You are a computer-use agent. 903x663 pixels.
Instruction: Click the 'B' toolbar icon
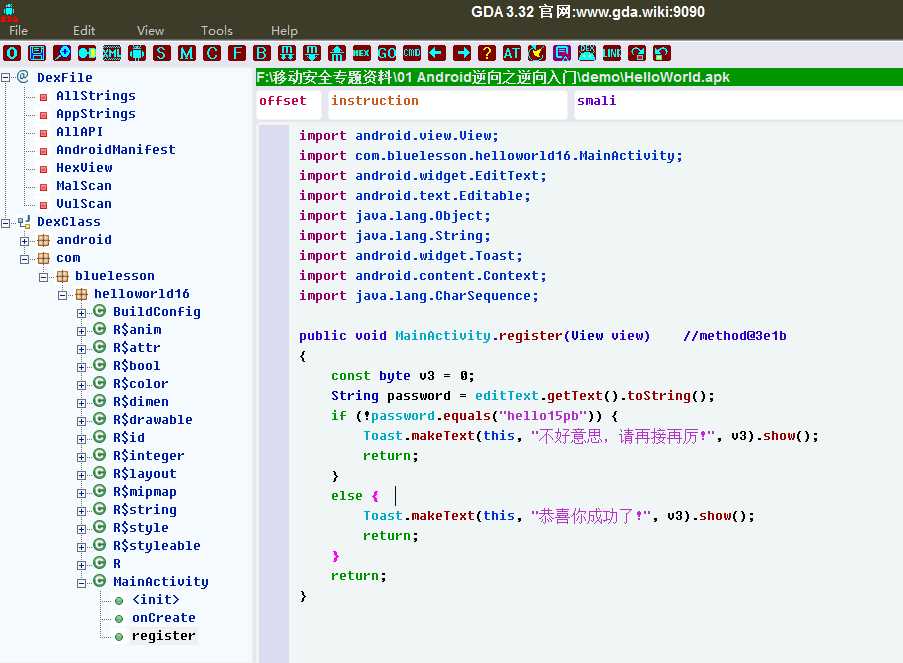[261, 54]
